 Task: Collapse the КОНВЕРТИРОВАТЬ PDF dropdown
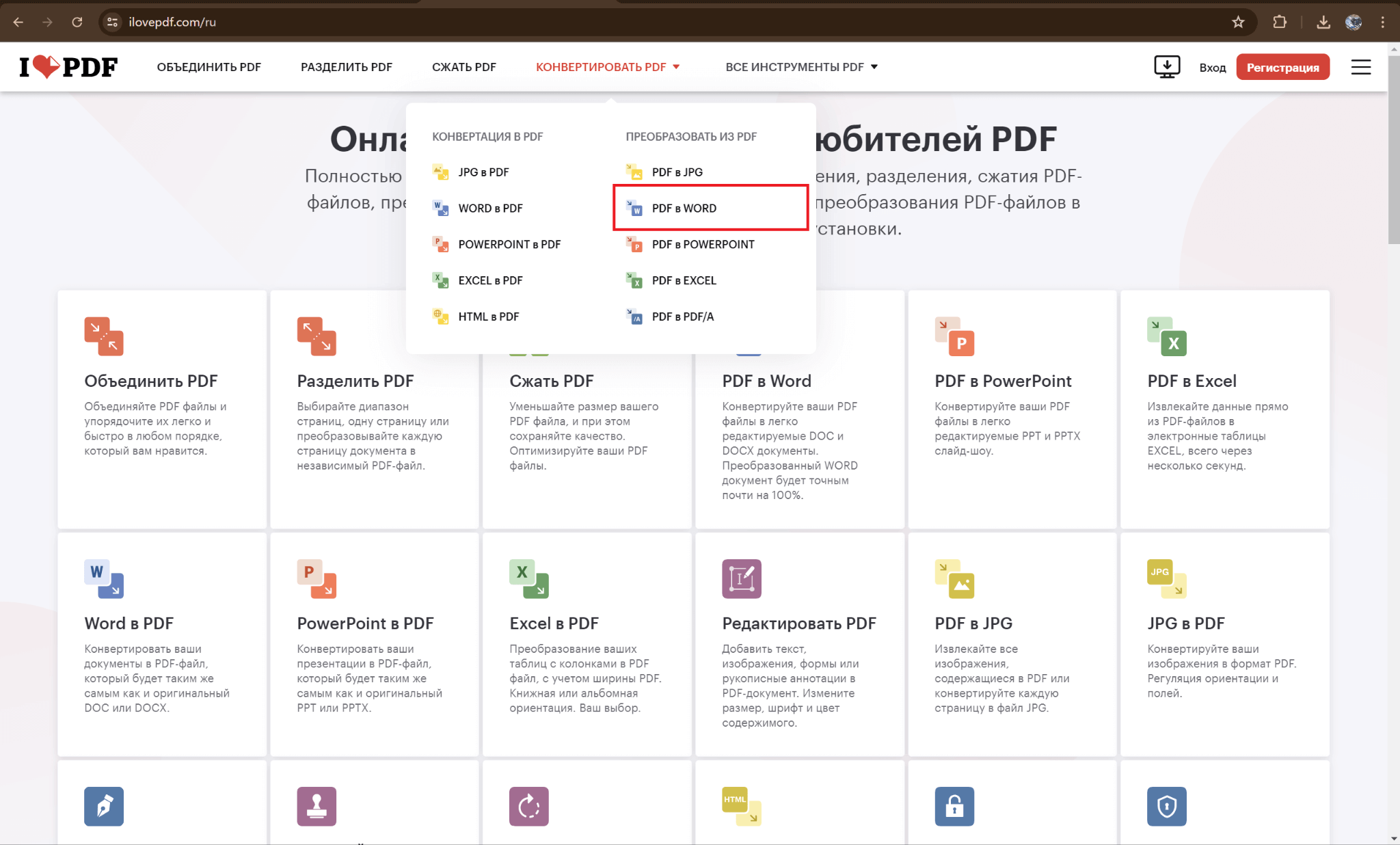(x=602, y=66)
